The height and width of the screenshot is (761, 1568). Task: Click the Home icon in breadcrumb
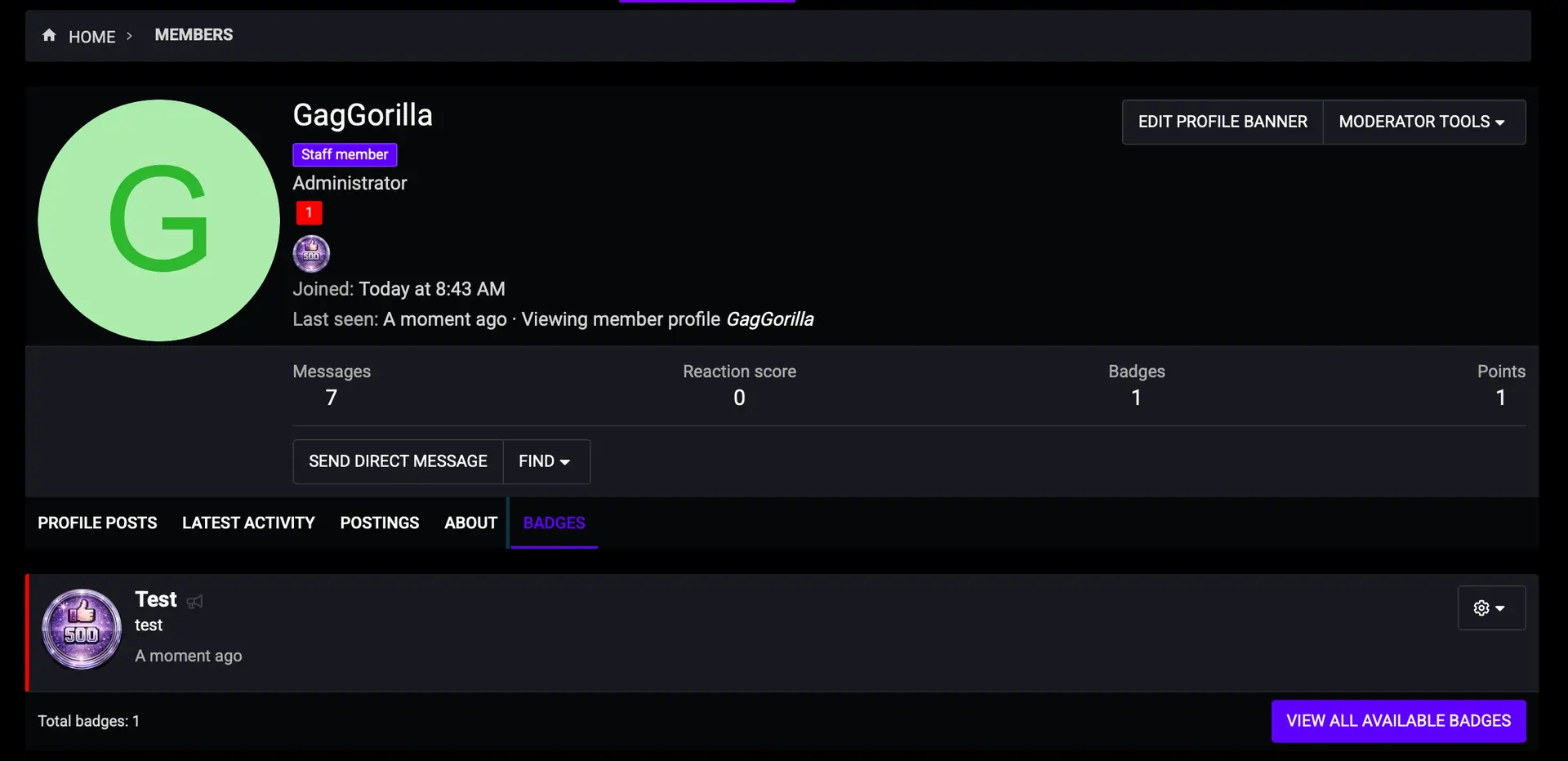(50, 36)
